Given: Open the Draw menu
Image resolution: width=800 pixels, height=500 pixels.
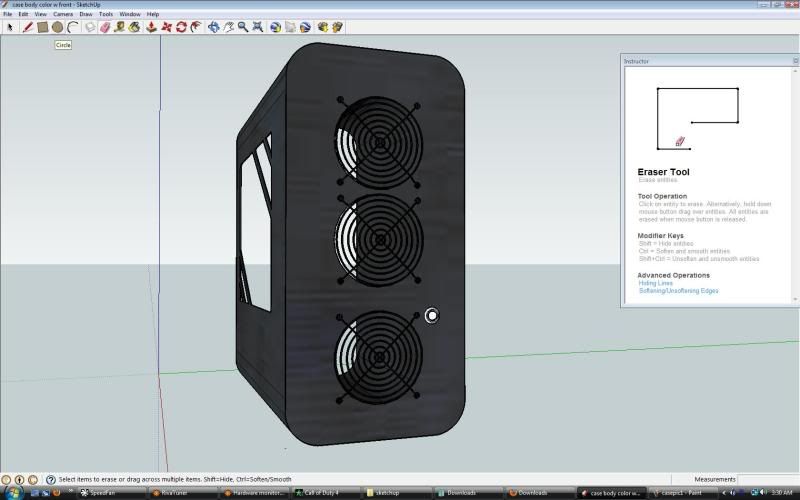Looking at the screenshot, I should click(86, 14).
